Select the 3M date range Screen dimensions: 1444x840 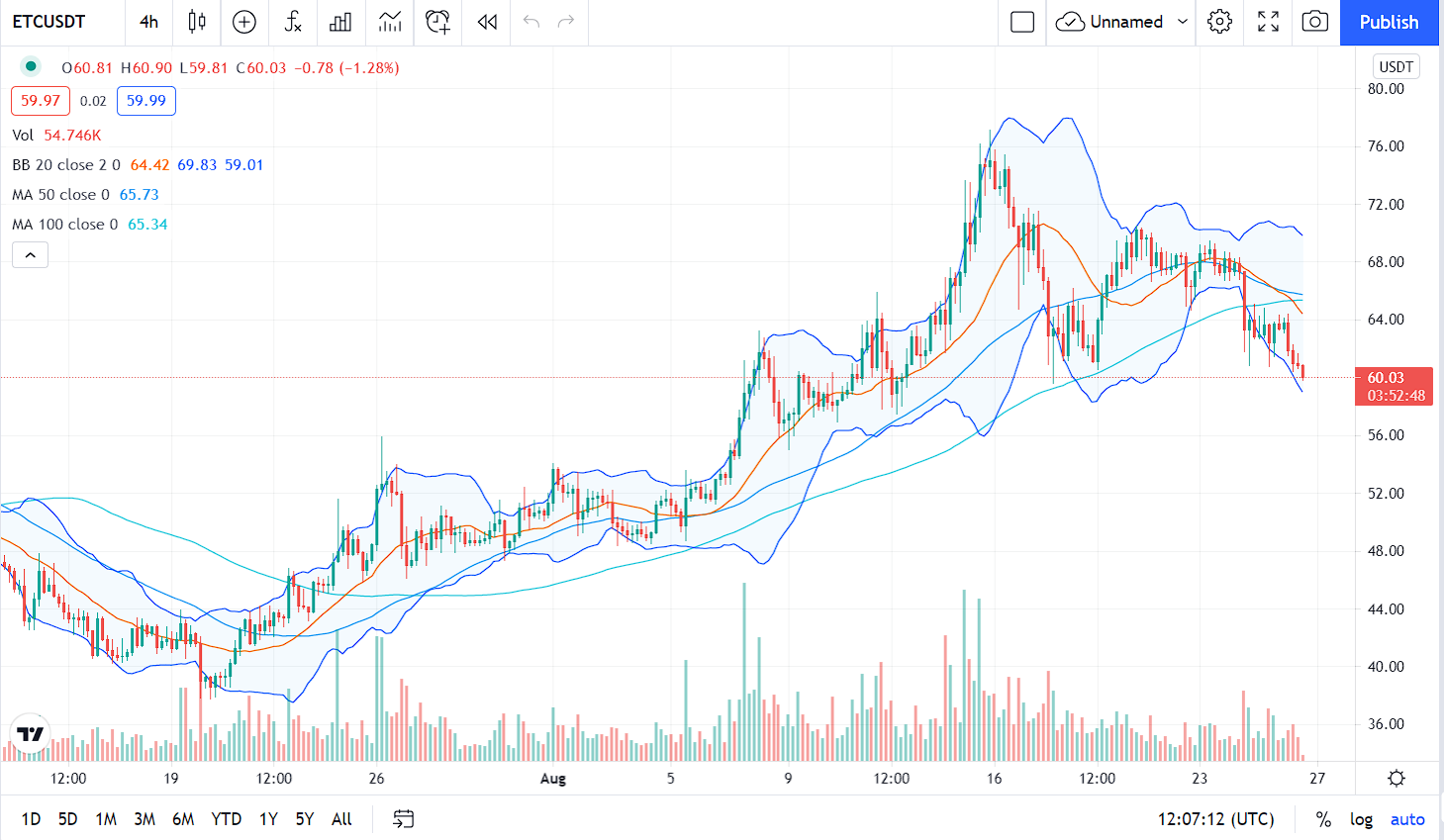pyautogui.click(x=144, y=819)
